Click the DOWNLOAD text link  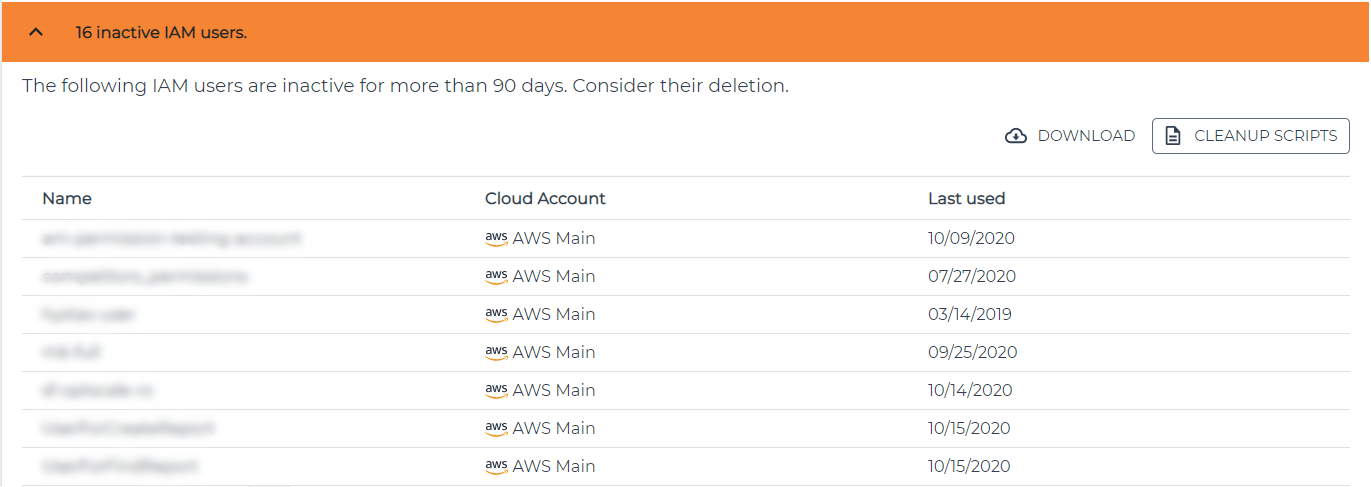pyautogui.click(x=1086, y=136)
